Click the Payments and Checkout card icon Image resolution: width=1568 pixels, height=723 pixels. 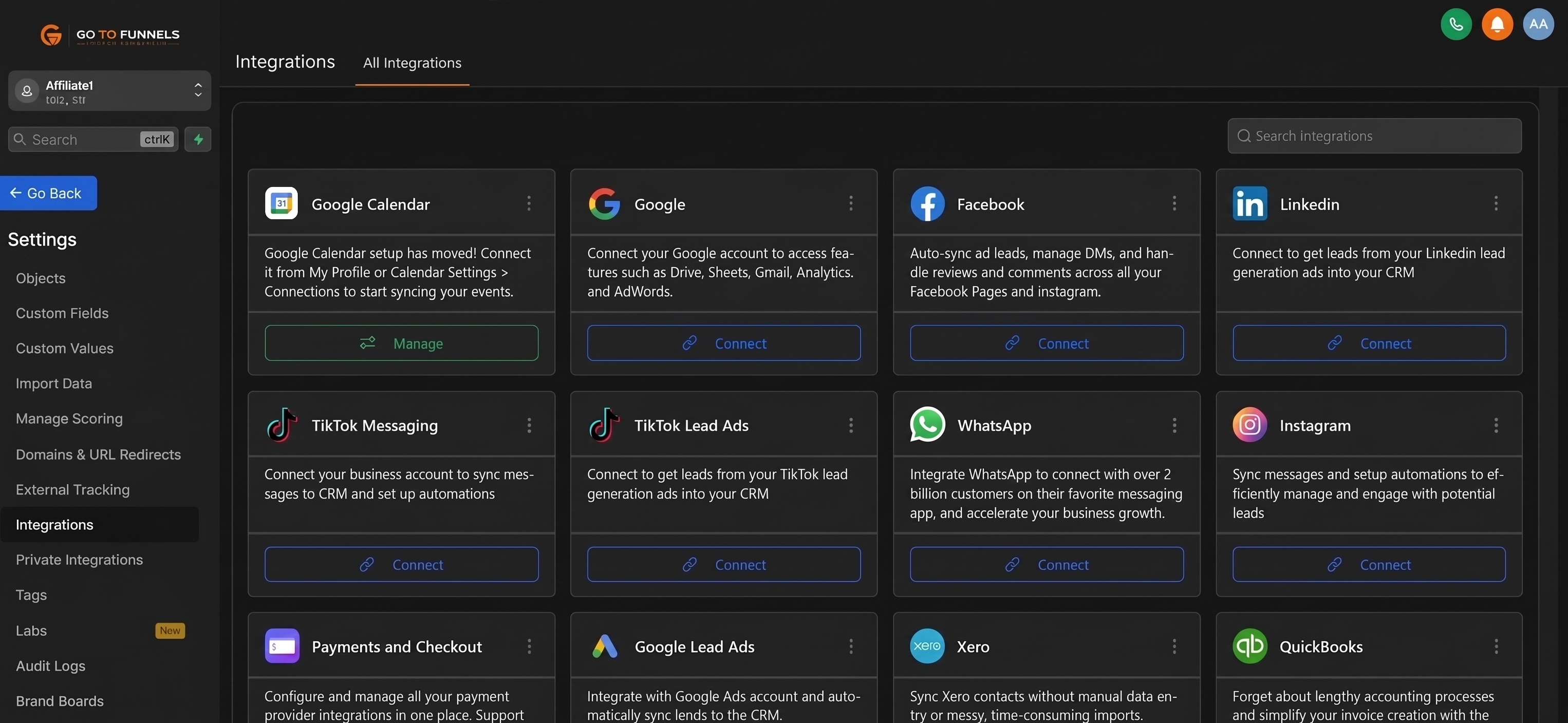[282, 645]
